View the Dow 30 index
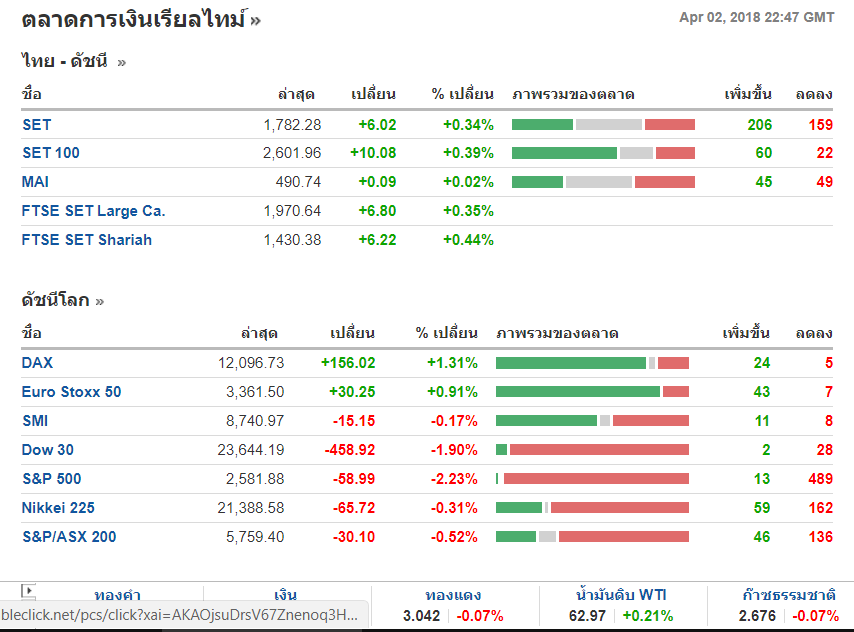 pos(48,450)
